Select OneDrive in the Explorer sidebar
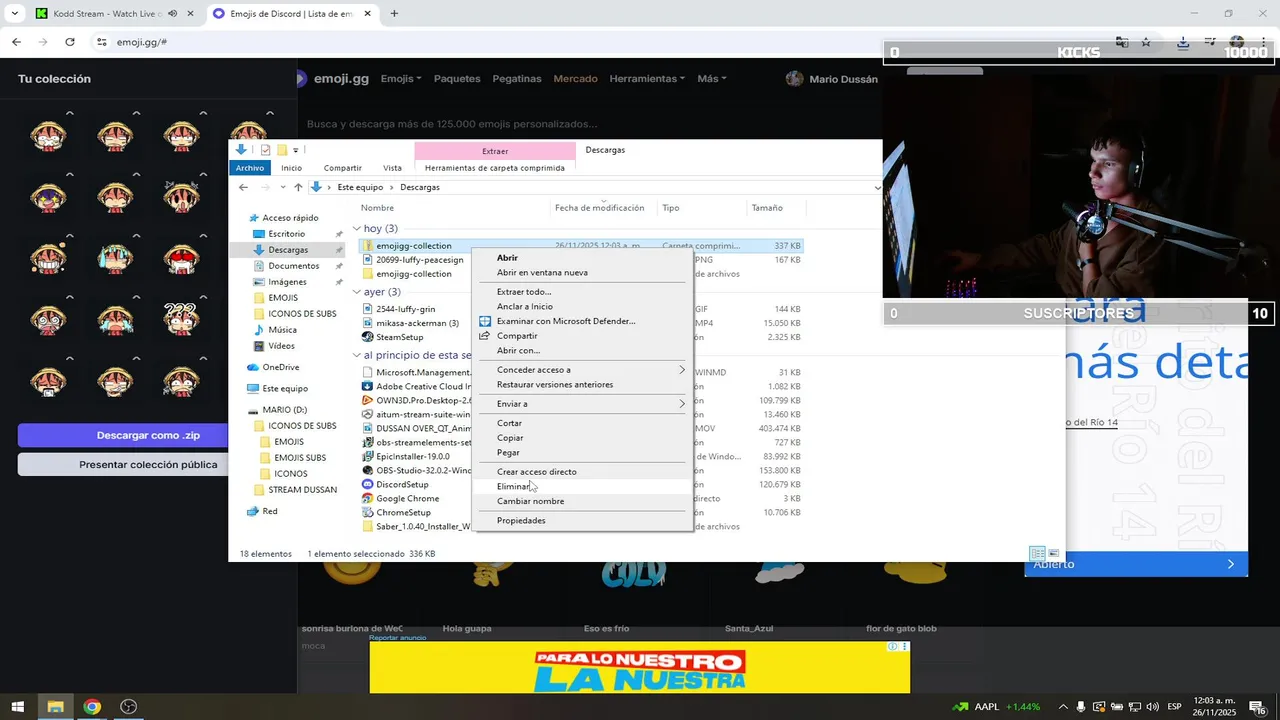This screenshot has width=1280, height=720. (273, 367)
